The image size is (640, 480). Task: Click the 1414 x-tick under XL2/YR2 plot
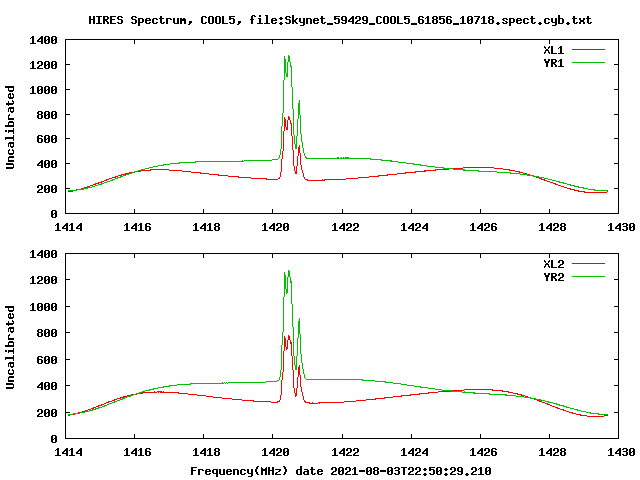coord(68,452)
